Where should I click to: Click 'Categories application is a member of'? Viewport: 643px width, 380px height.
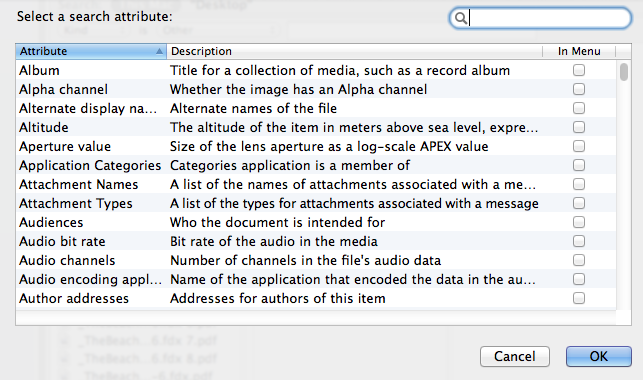pos(290,165)
